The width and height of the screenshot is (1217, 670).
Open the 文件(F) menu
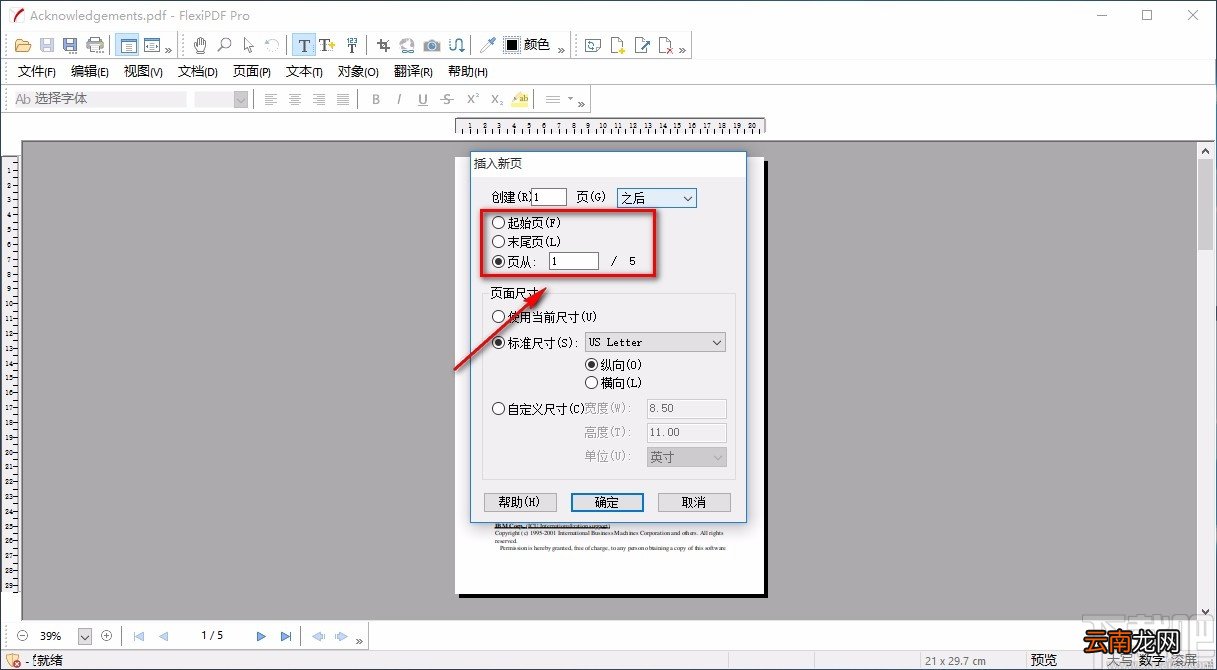pyautogui.click(x=37, y=72)
